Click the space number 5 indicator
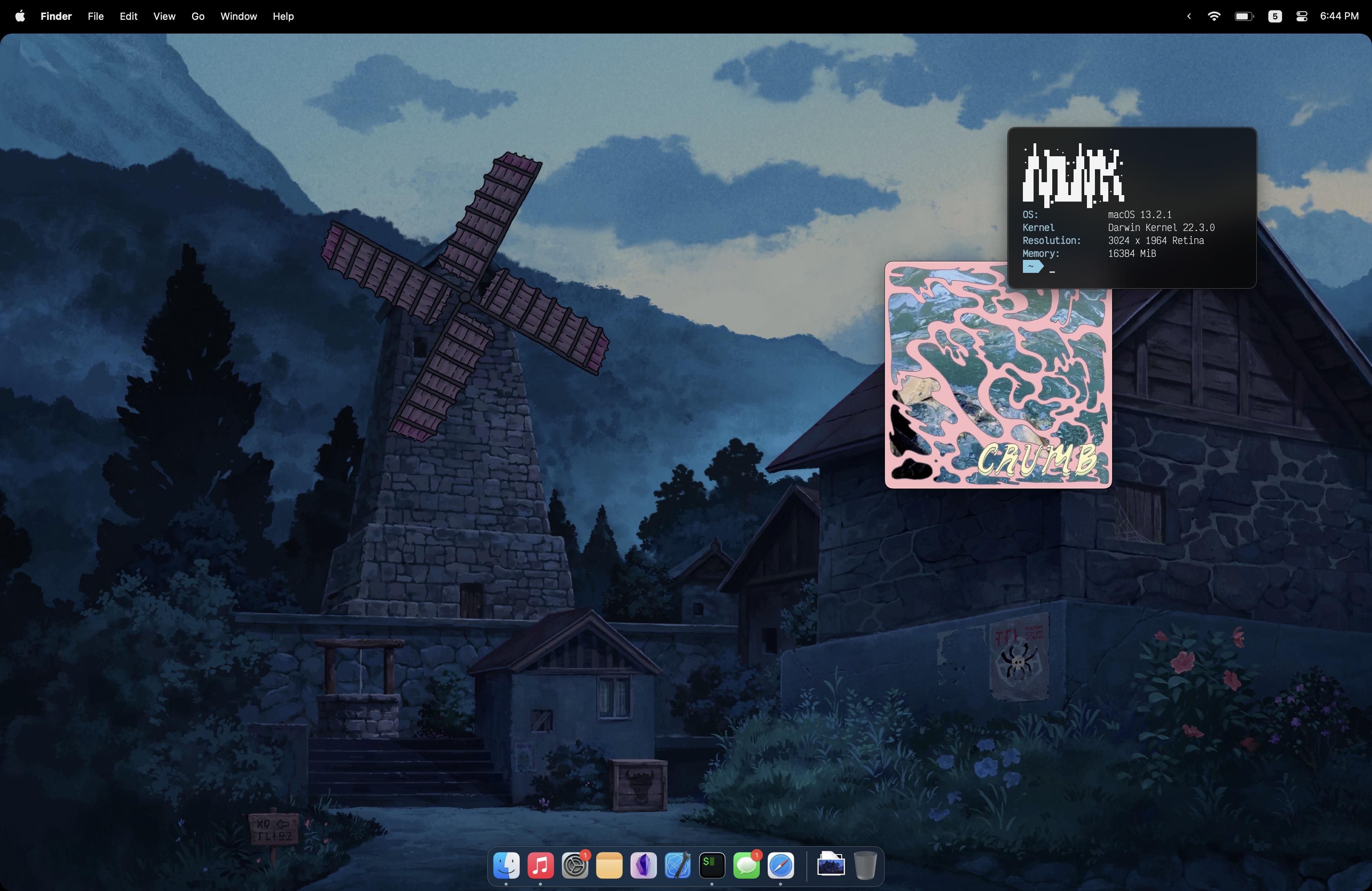The height and width of the screenshot is (891, 1372). 1275,16
